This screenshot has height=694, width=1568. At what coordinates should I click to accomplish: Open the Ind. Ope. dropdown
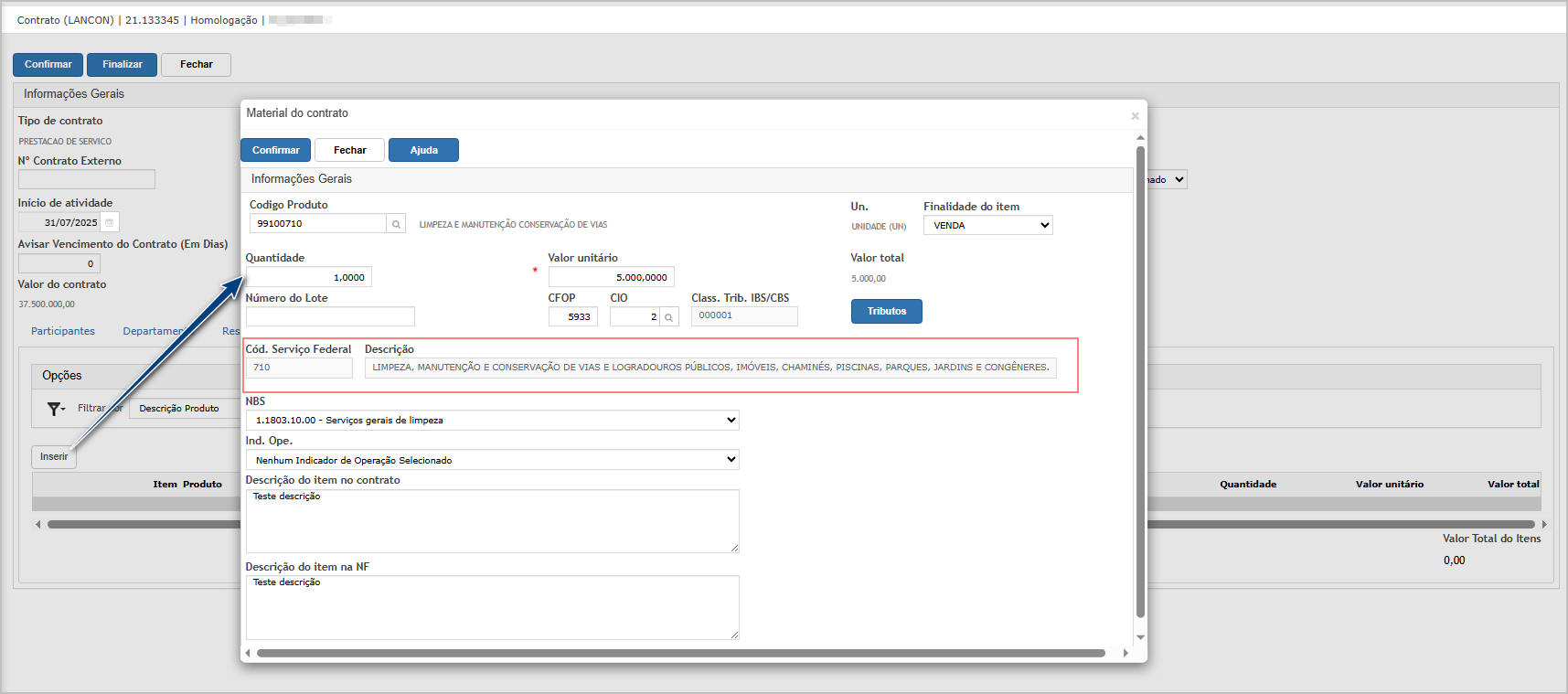click(x=492, y=460)
